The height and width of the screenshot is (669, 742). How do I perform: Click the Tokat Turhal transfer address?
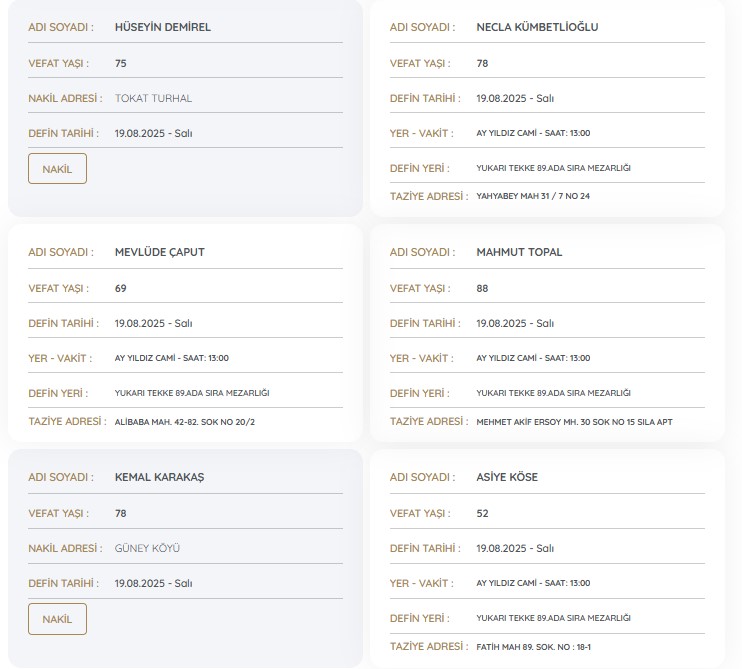153,98
